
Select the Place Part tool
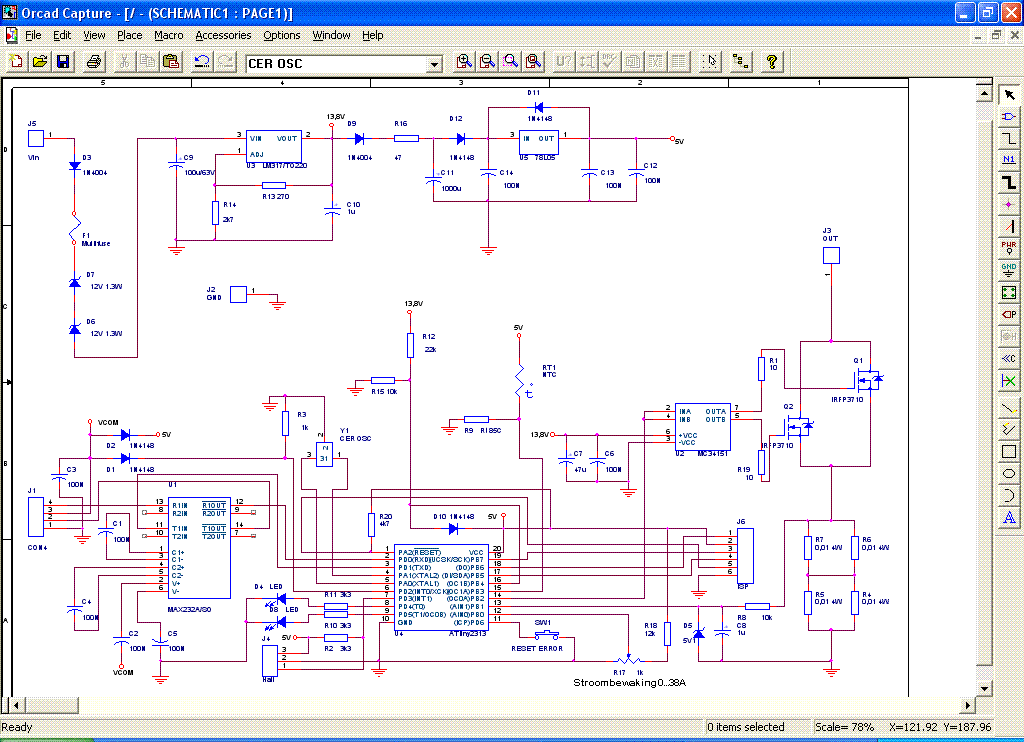(x=1009, y=117)
